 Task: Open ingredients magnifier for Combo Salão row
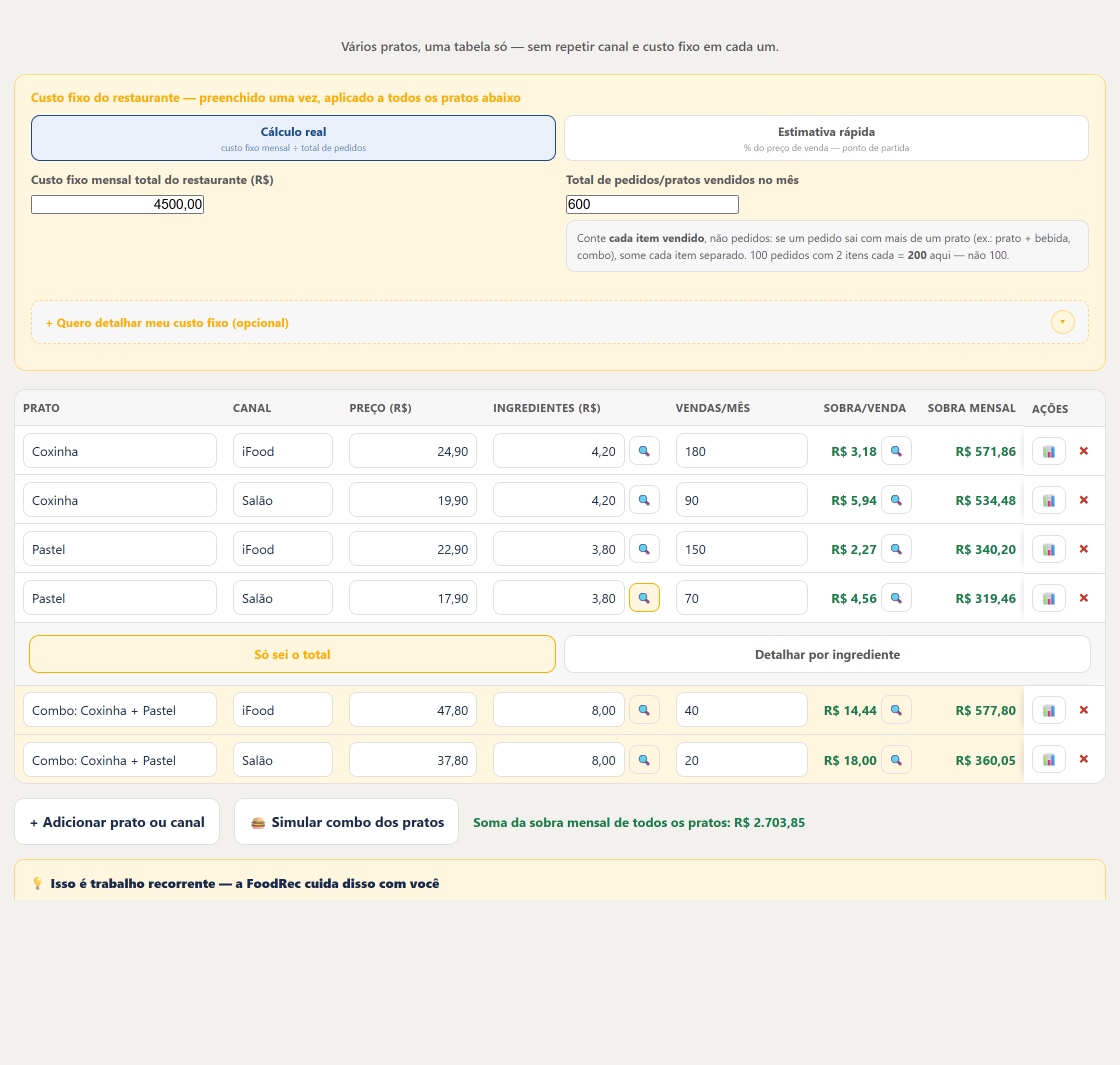pyautogui.click(x=644, y=759)
